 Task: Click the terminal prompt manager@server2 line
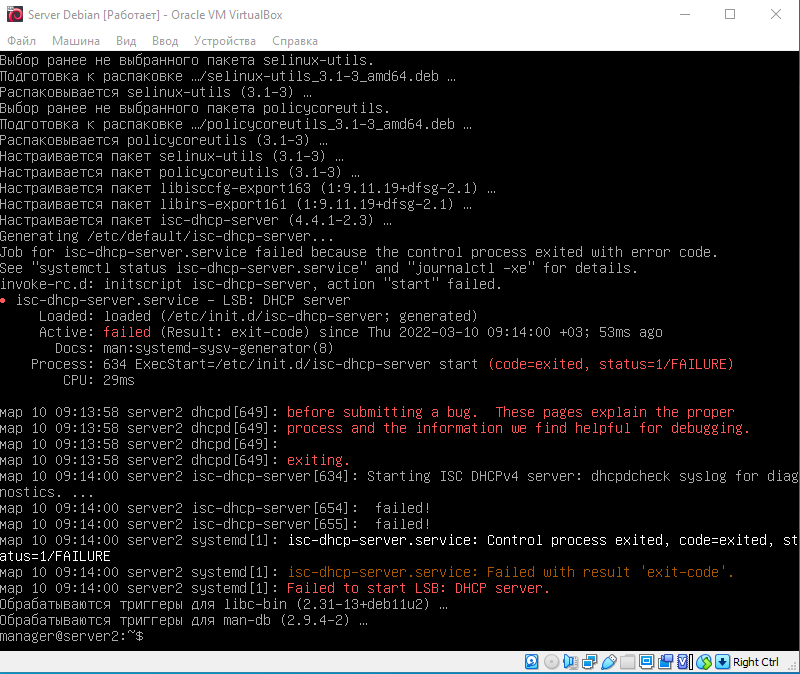72,636
